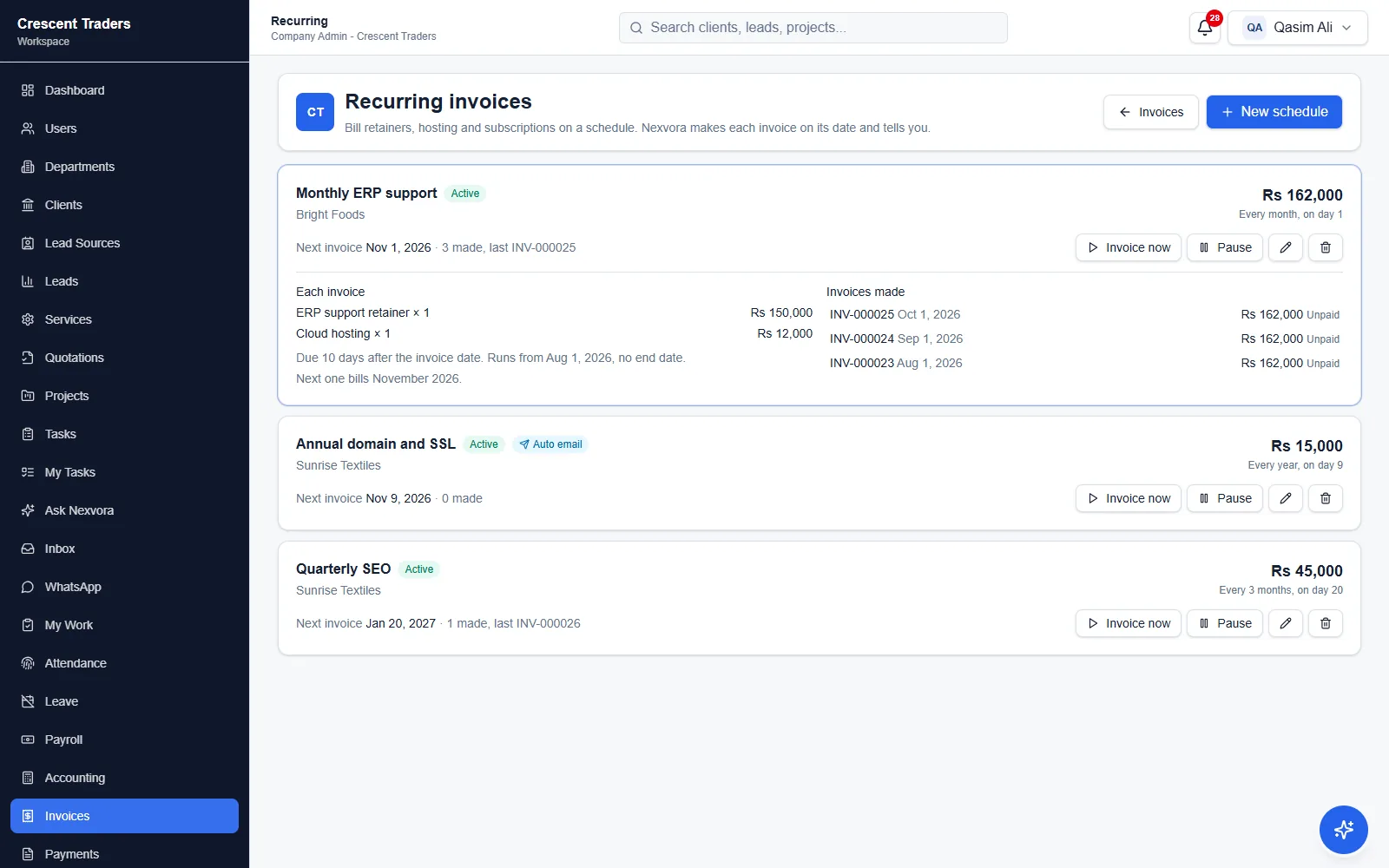Open invoice INV-000025 in Invoices made
This screenshot has width=1389, height=868.
[1084, 314]
